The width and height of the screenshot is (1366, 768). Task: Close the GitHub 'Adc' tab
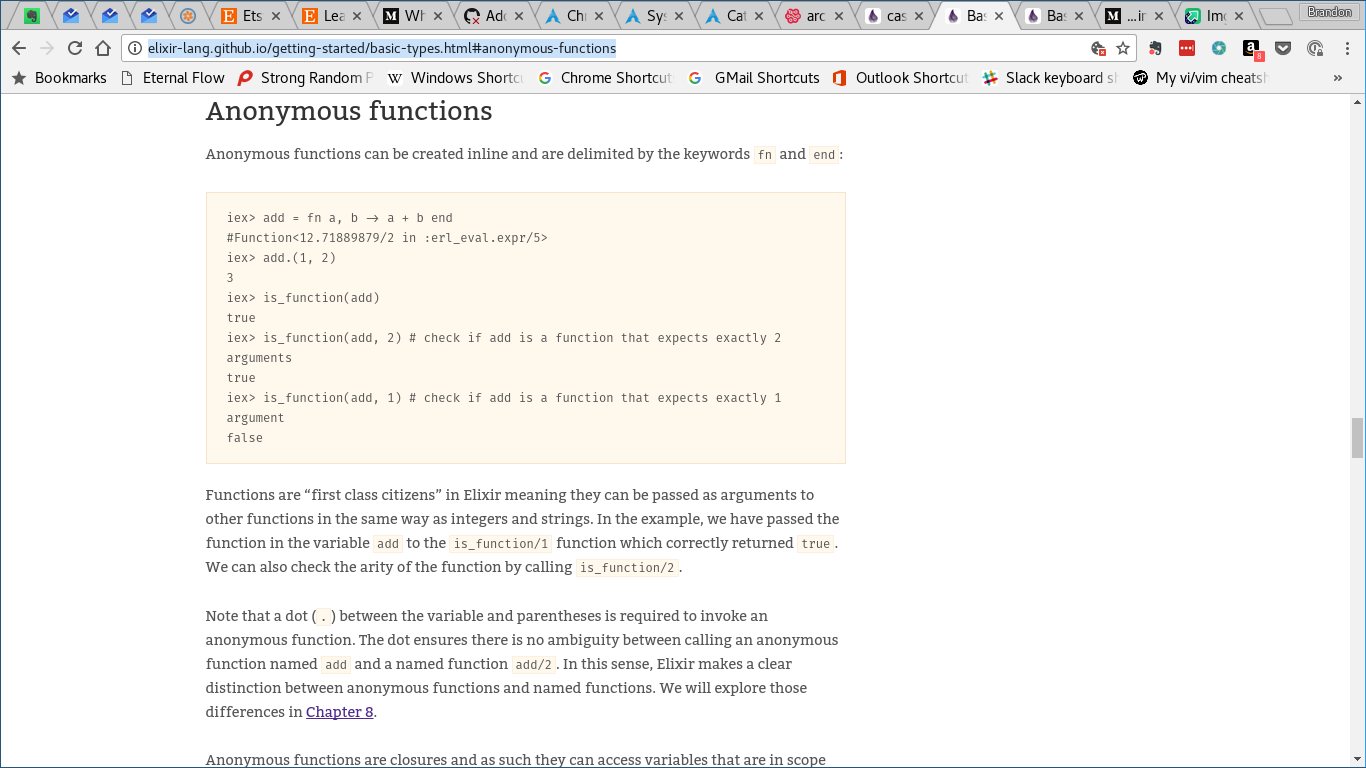click(519, 16)
